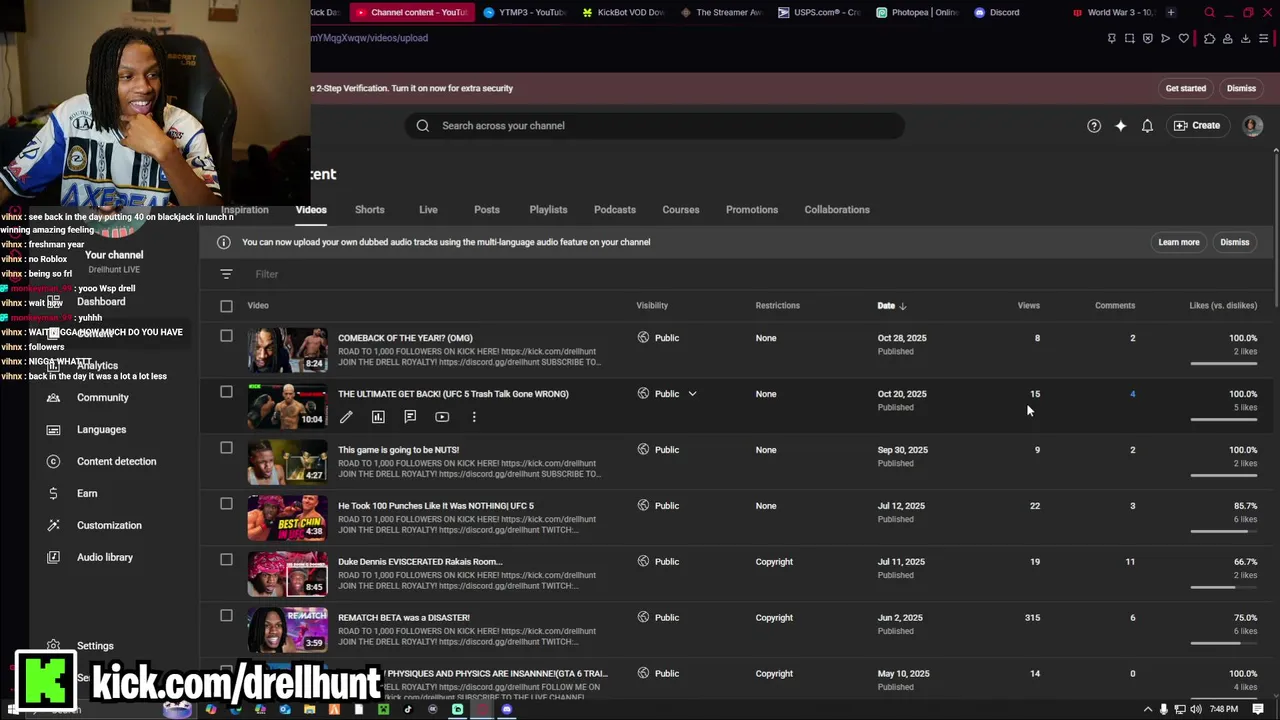View THE ULTIMATE GET BACK on YouTube icon

pos(442,417)
